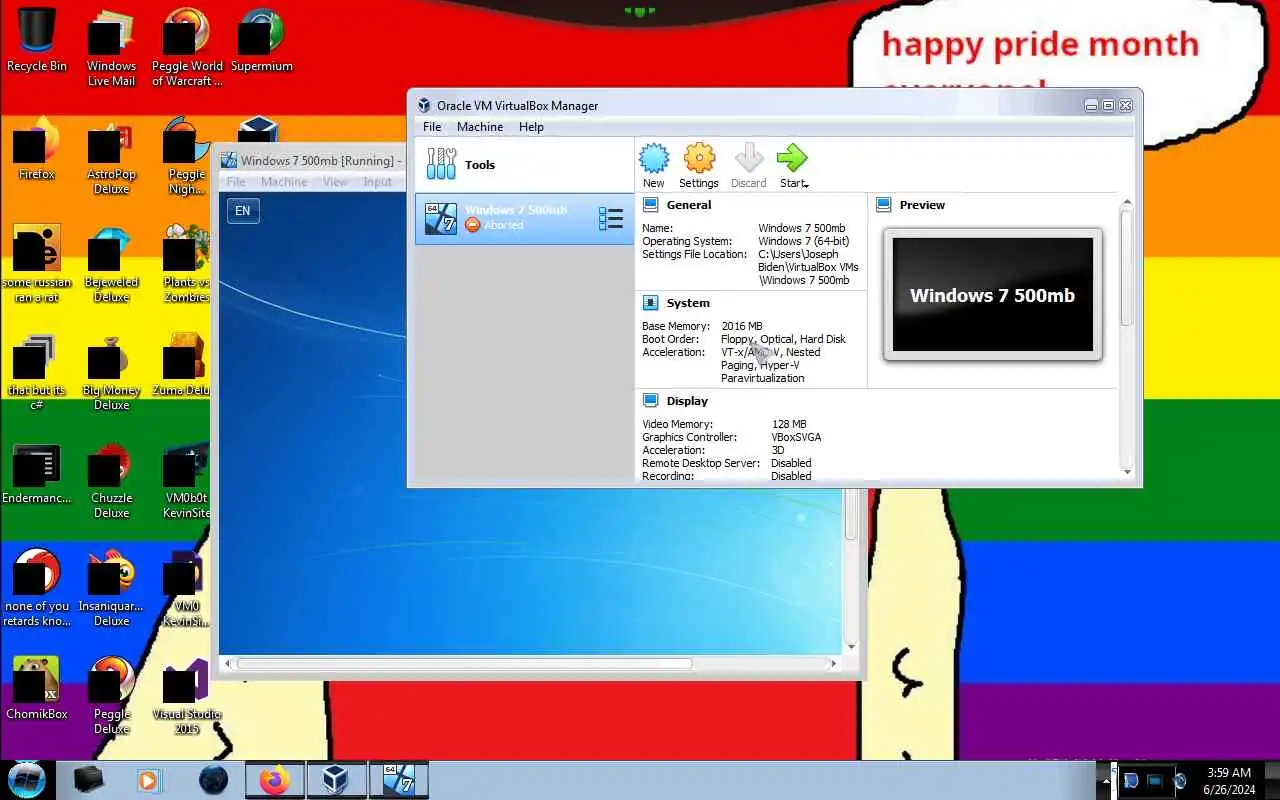The height and width of the screenshot is (800, 1280).
Task: Click VM window scroll right arrow
Action: click(833, 663)
